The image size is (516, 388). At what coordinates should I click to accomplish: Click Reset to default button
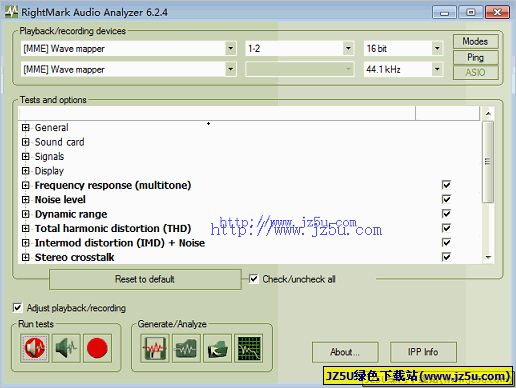point(145,279)
